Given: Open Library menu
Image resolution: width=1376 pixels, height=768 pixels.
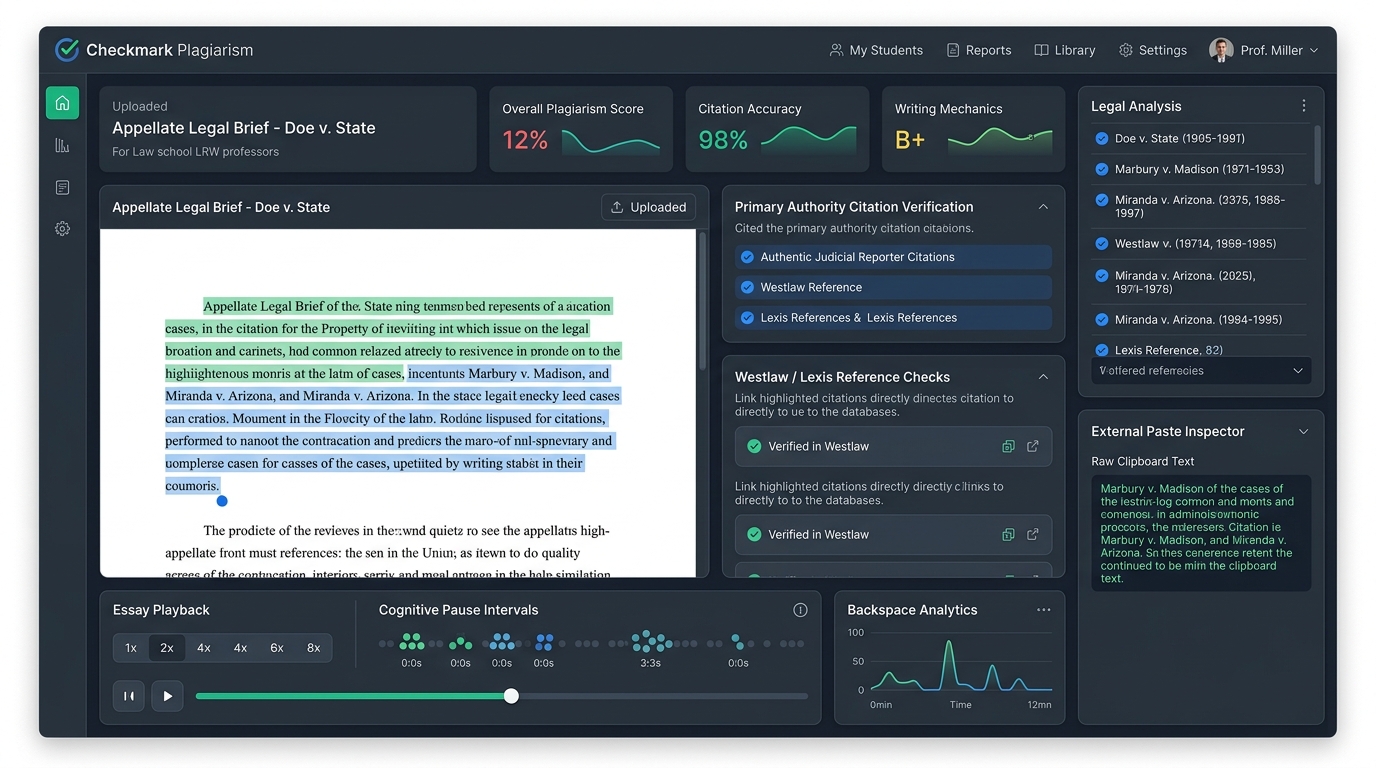Looking at the screenshot, I should click(1065, 50).
